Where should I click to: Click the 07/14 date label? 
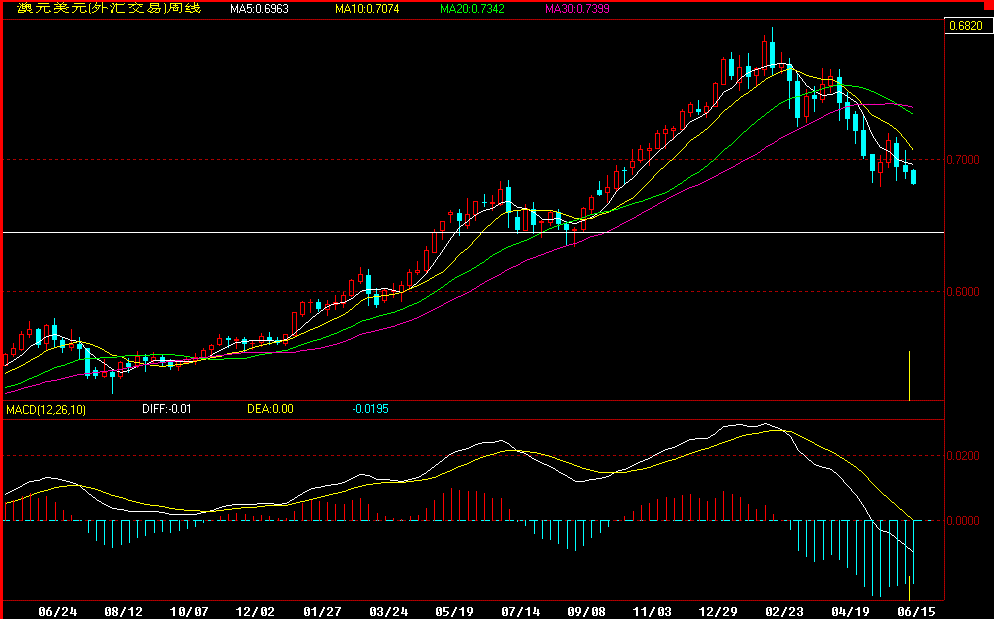tap(520, 611)
